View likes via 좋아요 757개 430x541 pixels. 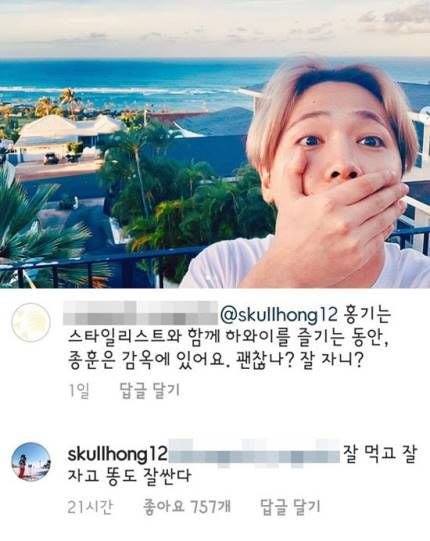pos(187,506)
